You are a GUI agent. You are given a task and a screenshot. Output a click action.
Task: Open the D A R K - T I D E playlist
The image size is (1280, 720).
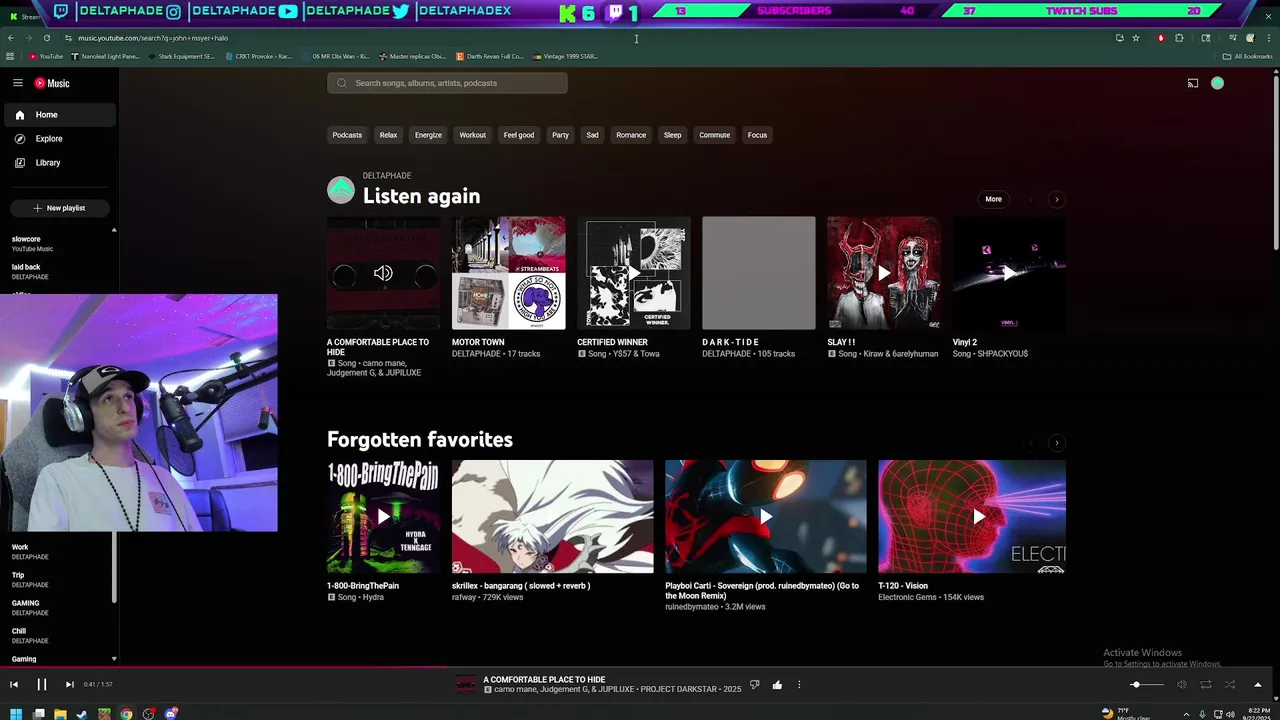pos(758,273)
